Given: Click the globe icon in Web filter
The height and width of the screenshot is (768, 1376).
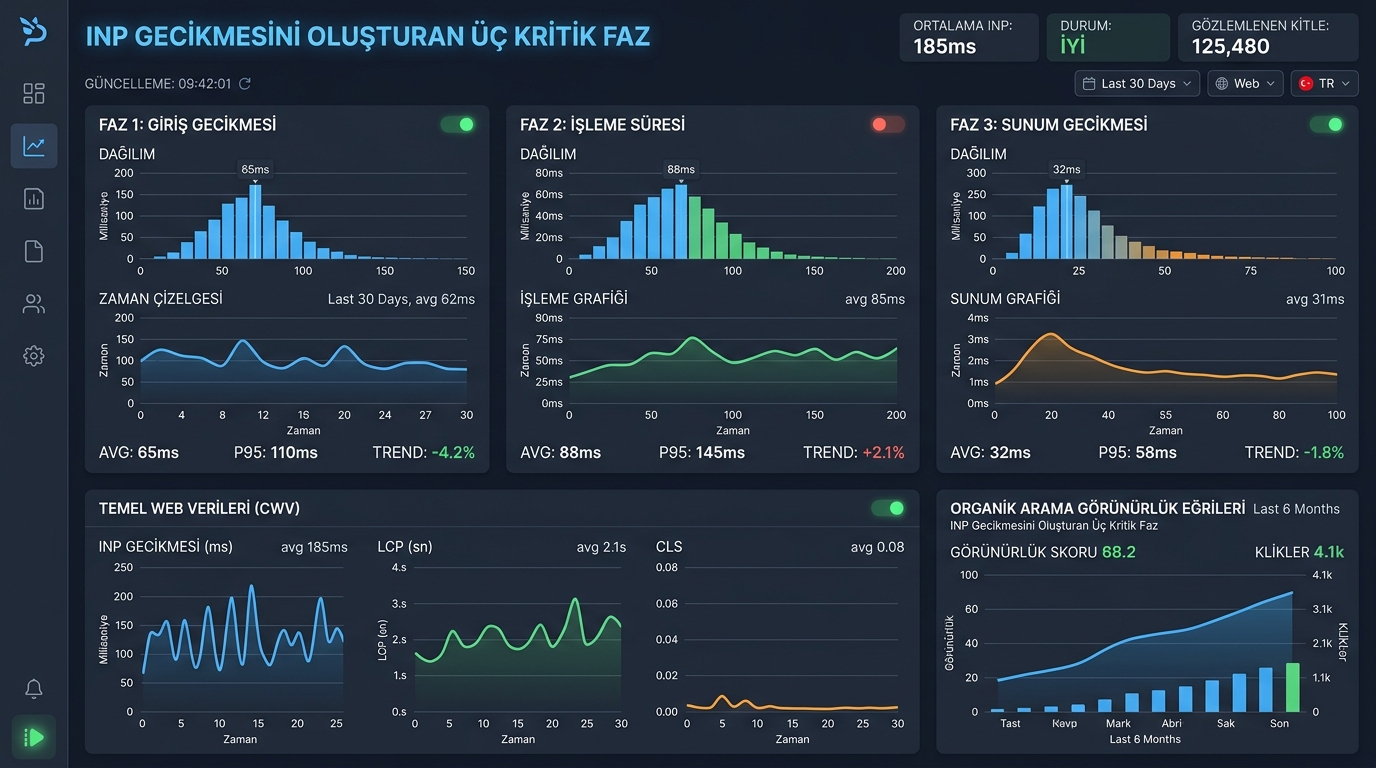Looking at the screenshot, I should [1222, 83].
